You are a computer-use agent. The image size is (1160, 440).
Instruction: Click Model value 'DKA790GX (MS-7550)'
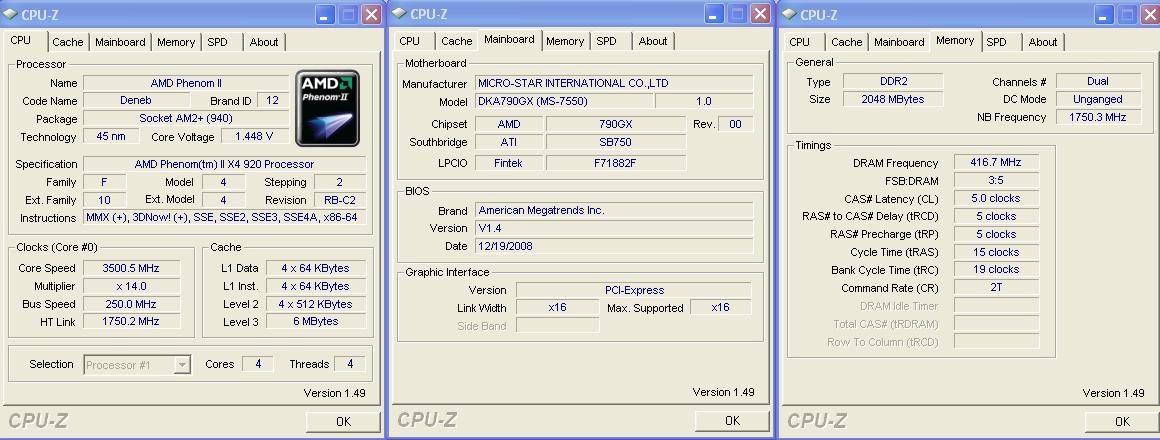click(x=564, y=101)
